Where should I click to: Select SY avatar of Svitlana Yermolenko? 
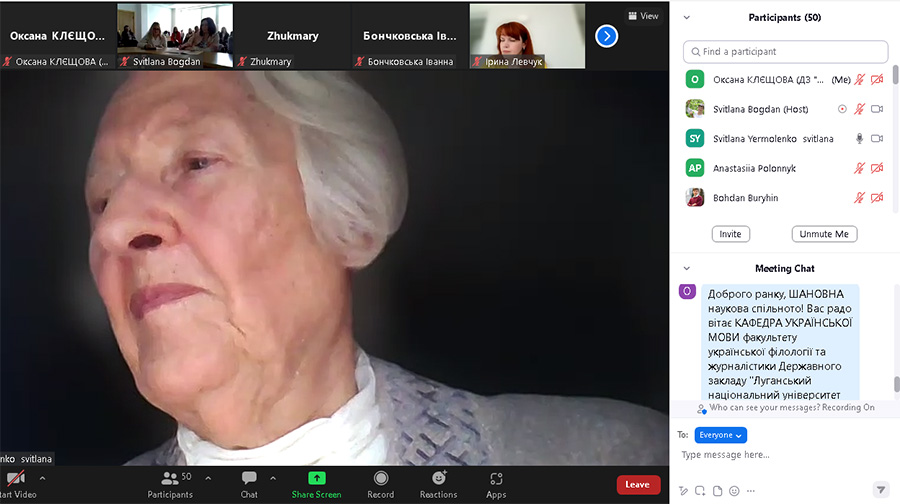click(695, 138)
